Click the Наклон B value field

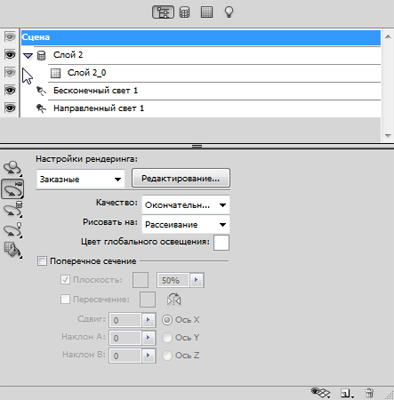125,355
